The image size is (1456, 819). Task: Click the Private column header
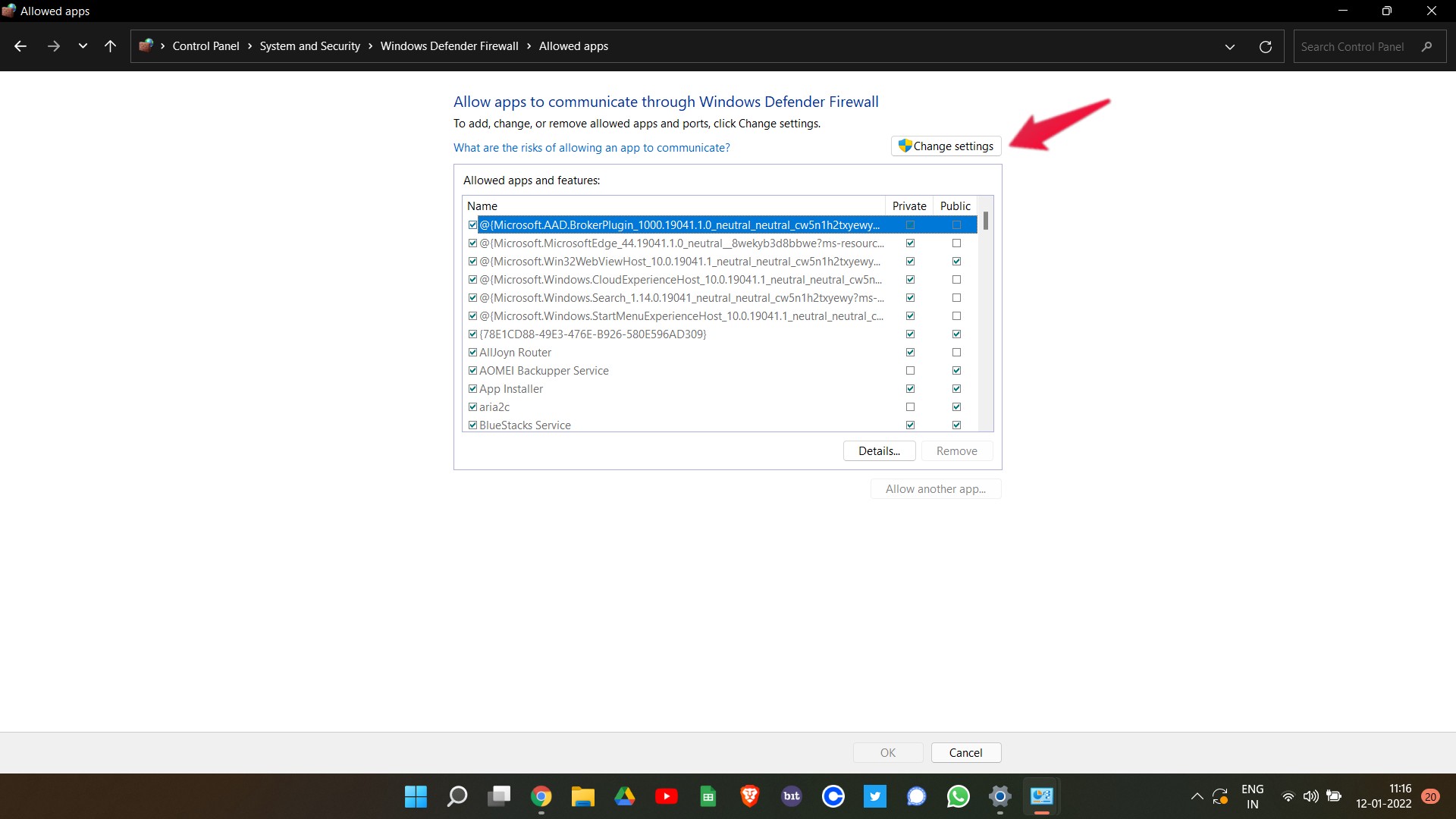pyautogui.click(x=908, y=206)
